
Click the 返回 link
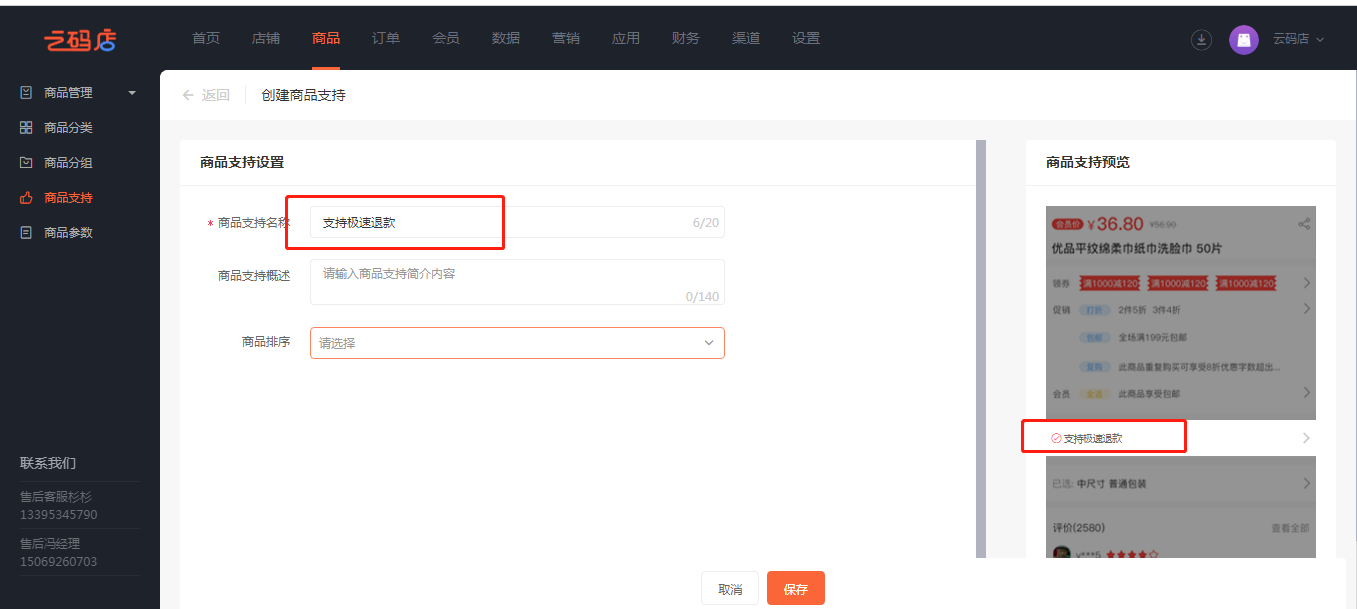(x=216, y=95)
